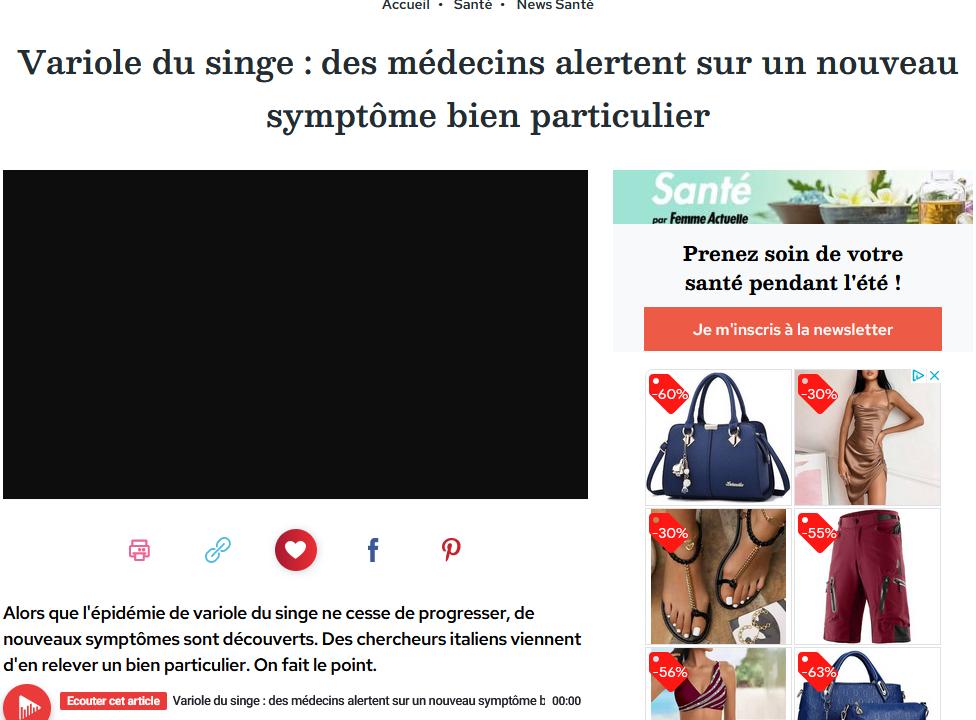This screenshot has width=976, height=720.
Task: Open the red shorts -55% ad
Action: pos(867,576)
